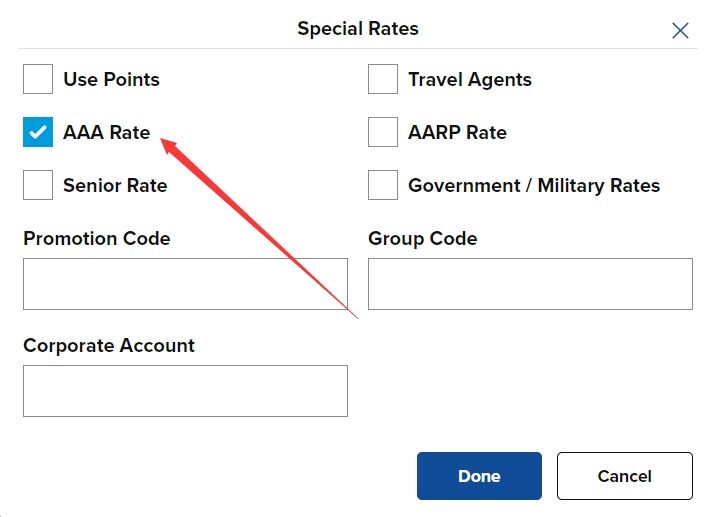Click the "Senior Rate" label text
This screenshot has width=715, height=517.
pyautogui.click(x=115, y=185)
